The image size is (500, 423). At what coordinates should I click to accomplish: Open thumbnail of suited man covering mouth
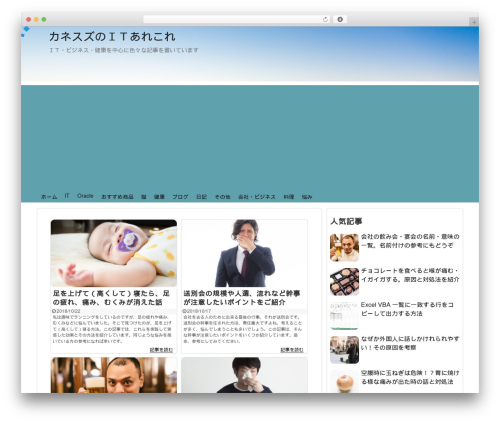[x=244, y=253]
